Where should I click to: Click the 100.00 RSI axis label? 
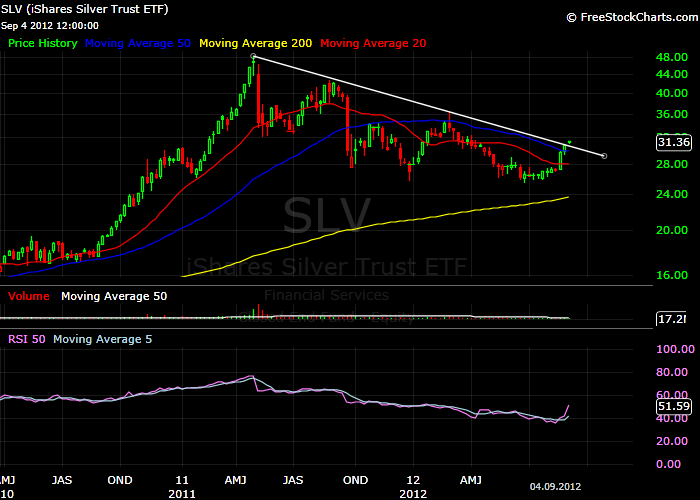click(675, 349)
